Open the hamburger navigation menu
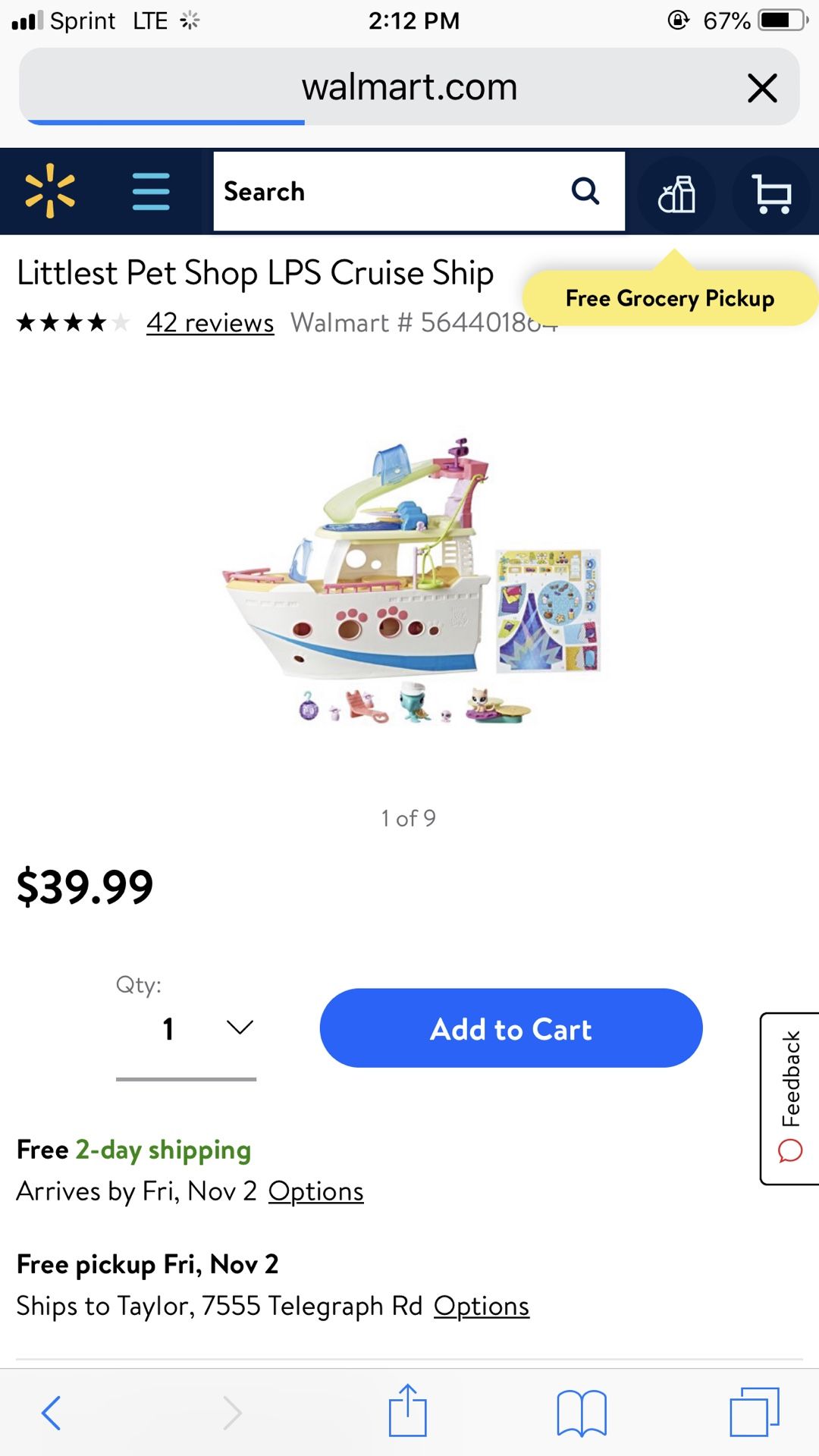This screenshot has width=819, height=1456. point(151,191)
